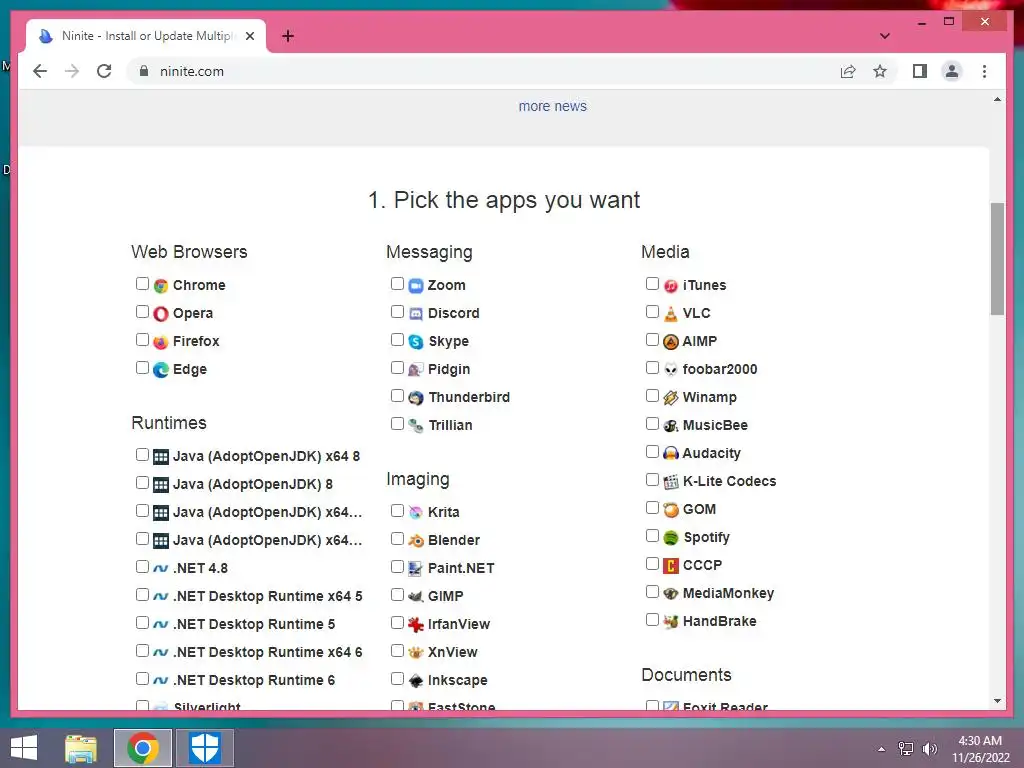Tick the .NET Desktop Runtime 6 checkbox
The height and width of the screenshot is (768, 1024).
click(142, 679)
